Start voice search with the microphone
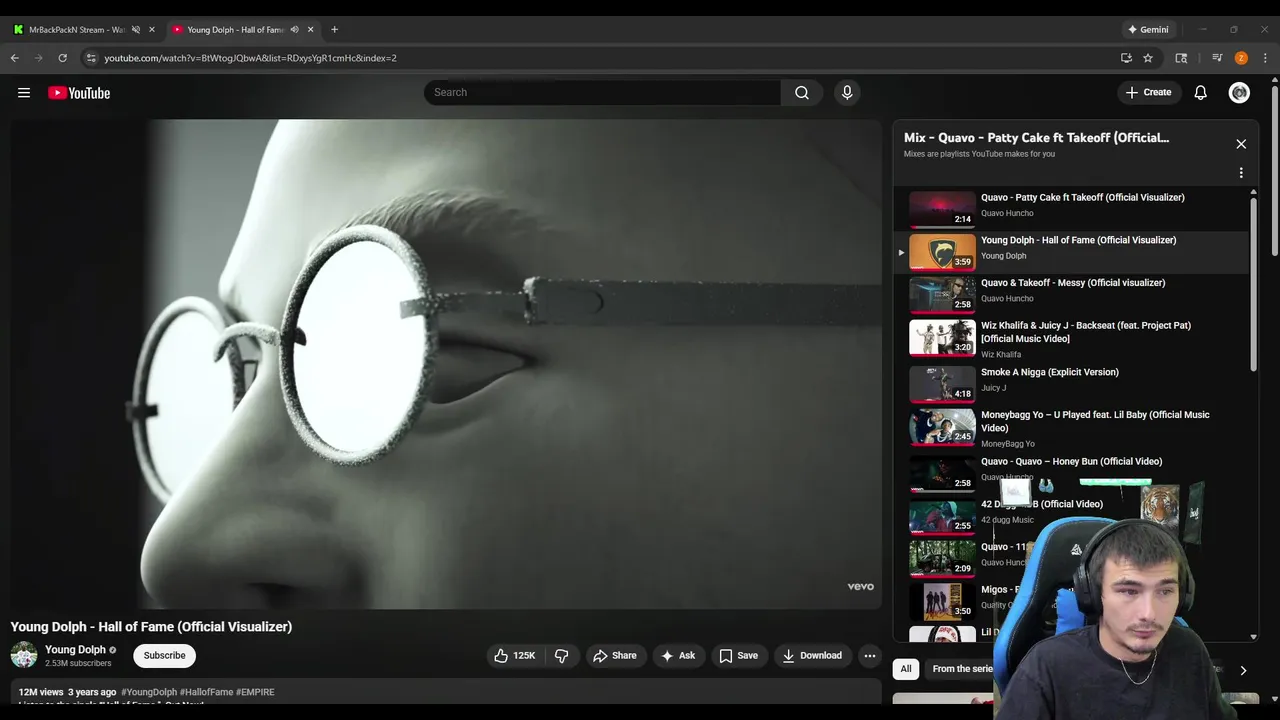 [x=847, y=92]
